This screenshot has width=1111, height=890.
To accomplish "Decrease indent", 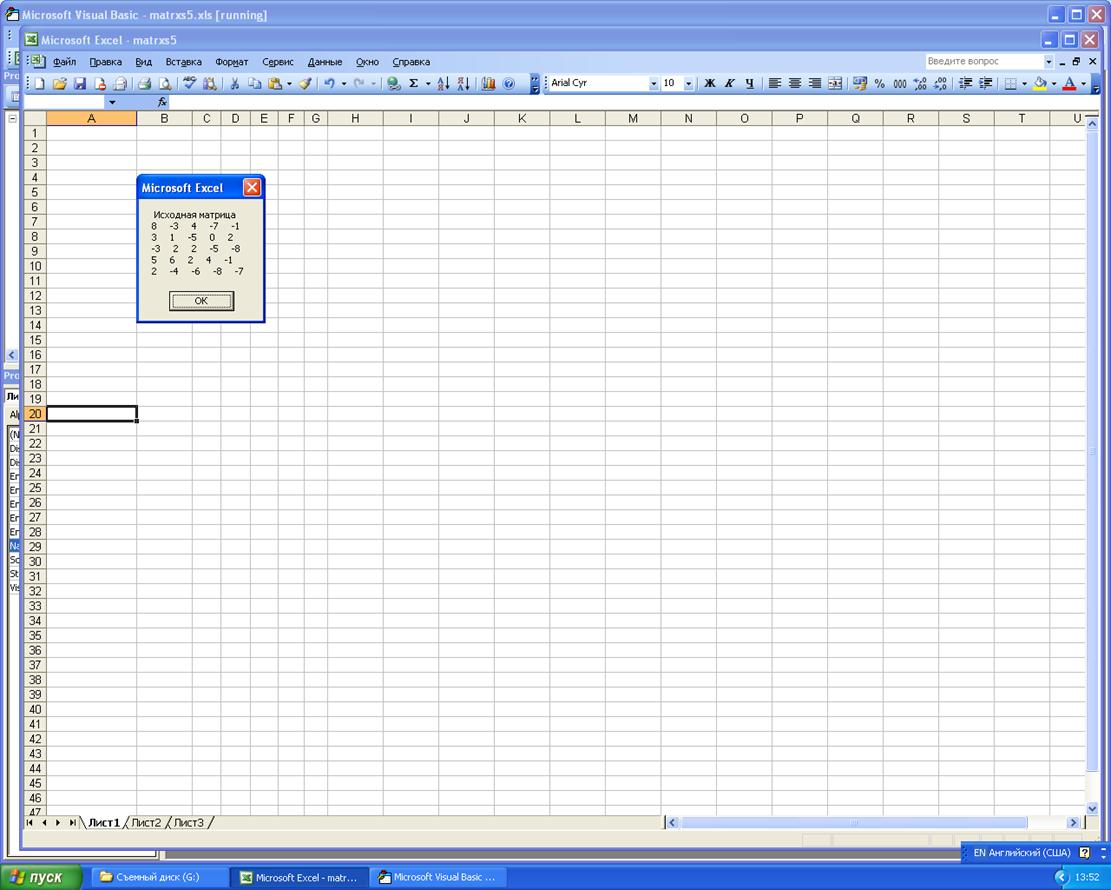I will click(x=965, y=84).
